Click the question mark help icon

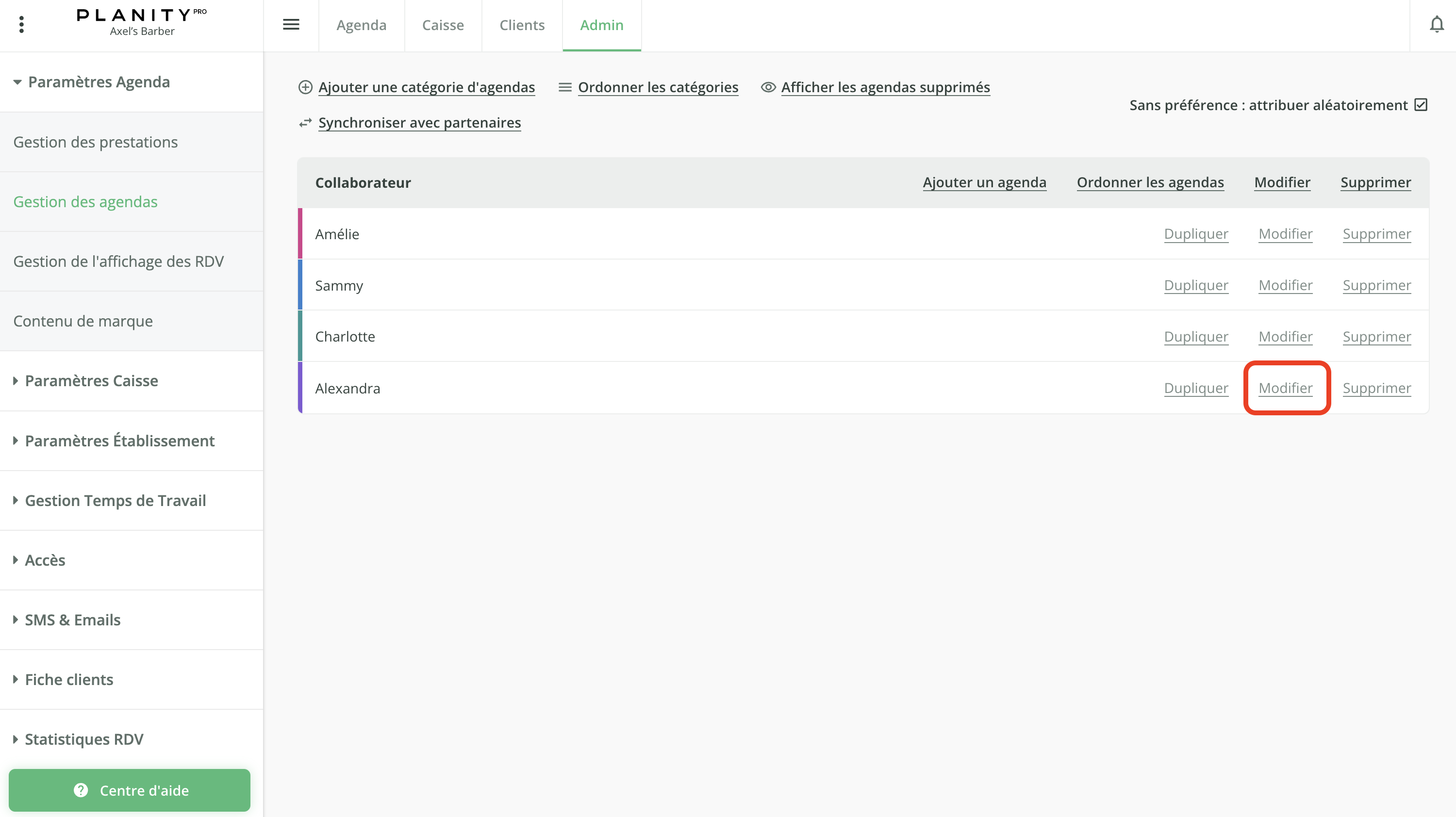(x=81, y=790)
